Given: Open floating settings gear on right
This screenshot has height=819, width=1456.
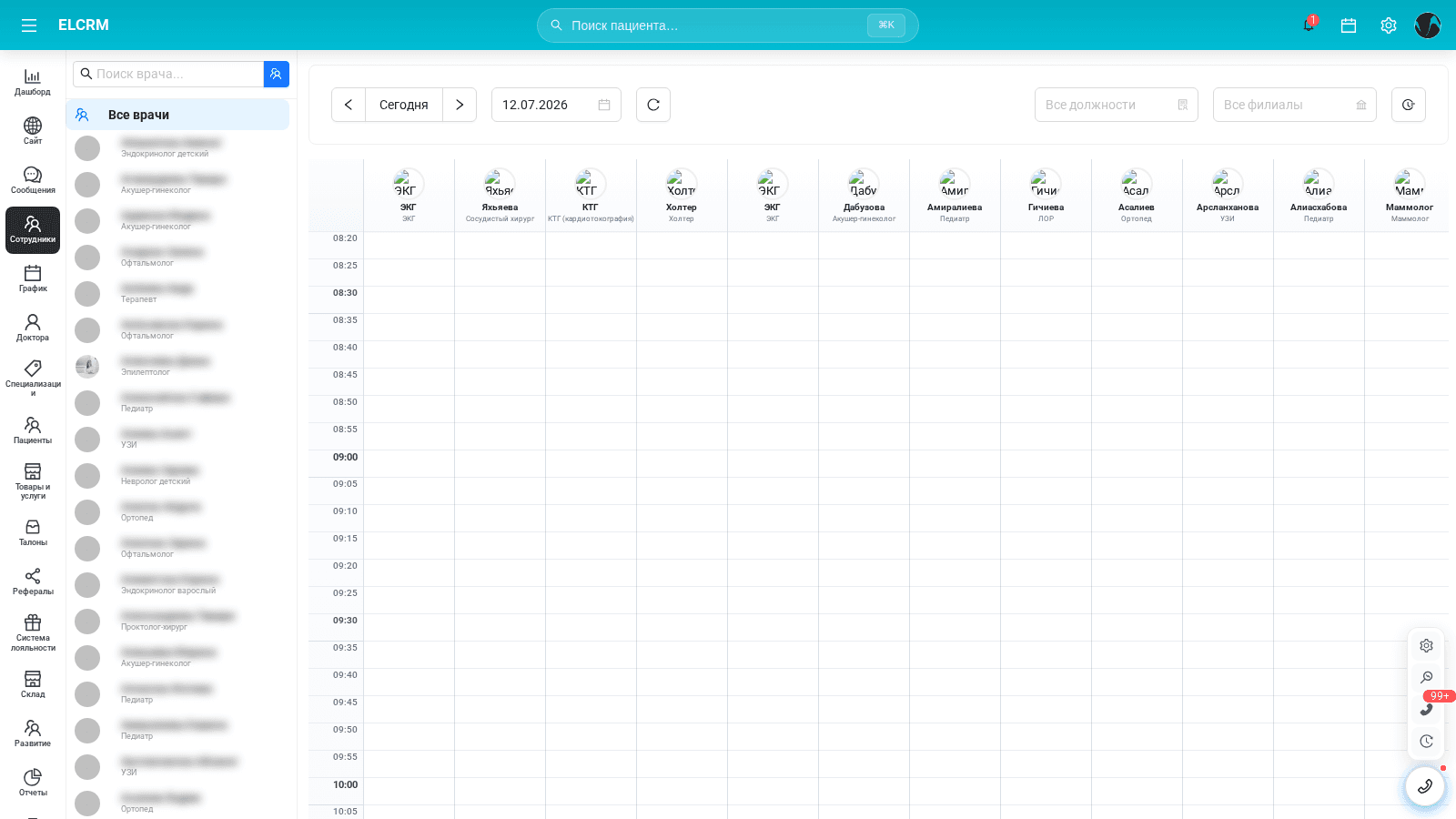Looking at the screenshot, I should (x=1426, y=645).
